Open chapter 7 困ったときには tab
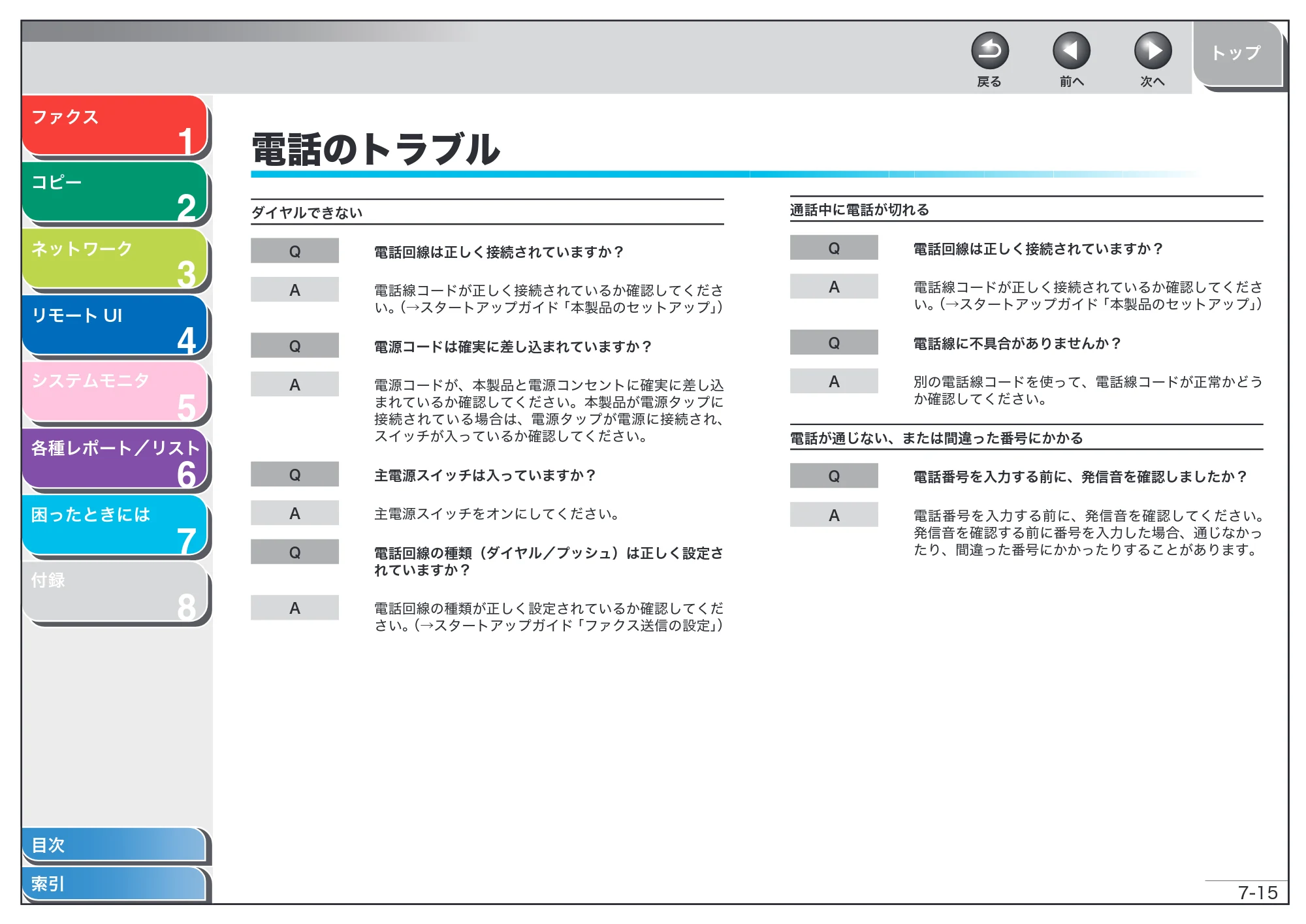This screenshot has width=1306, height=924. [x=114, y=525]
